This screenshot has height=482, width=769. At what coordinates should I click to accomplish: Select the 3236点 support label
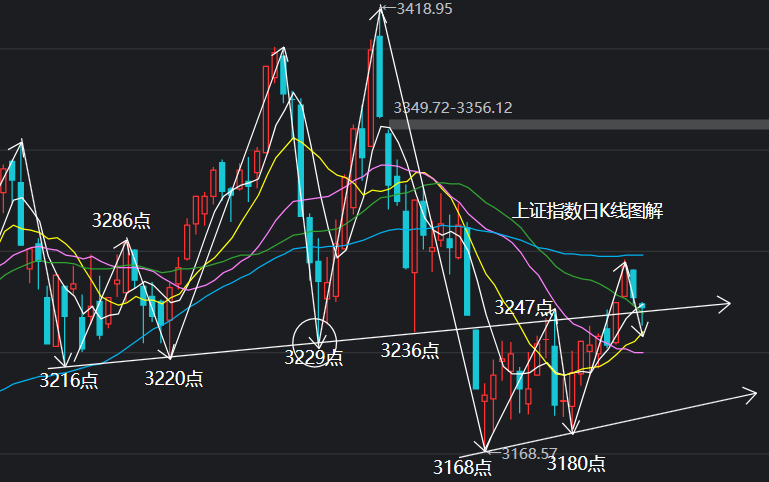[410, 351]
